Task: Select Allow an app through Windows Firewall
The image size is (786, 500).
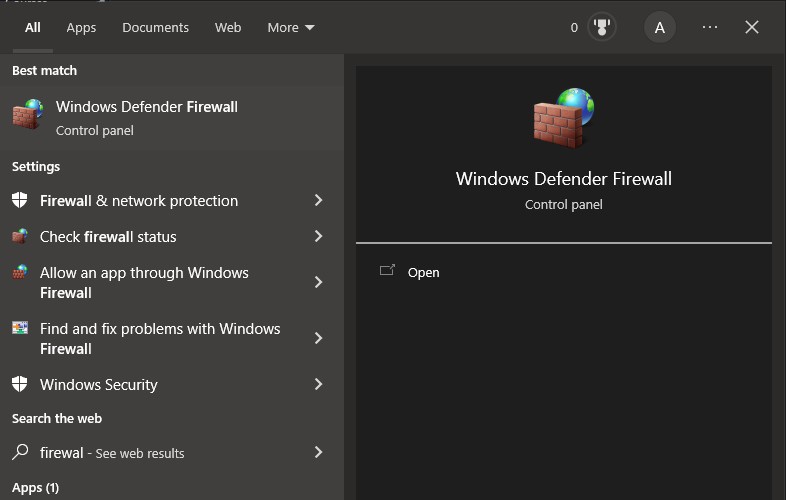Action: (144, 282)
